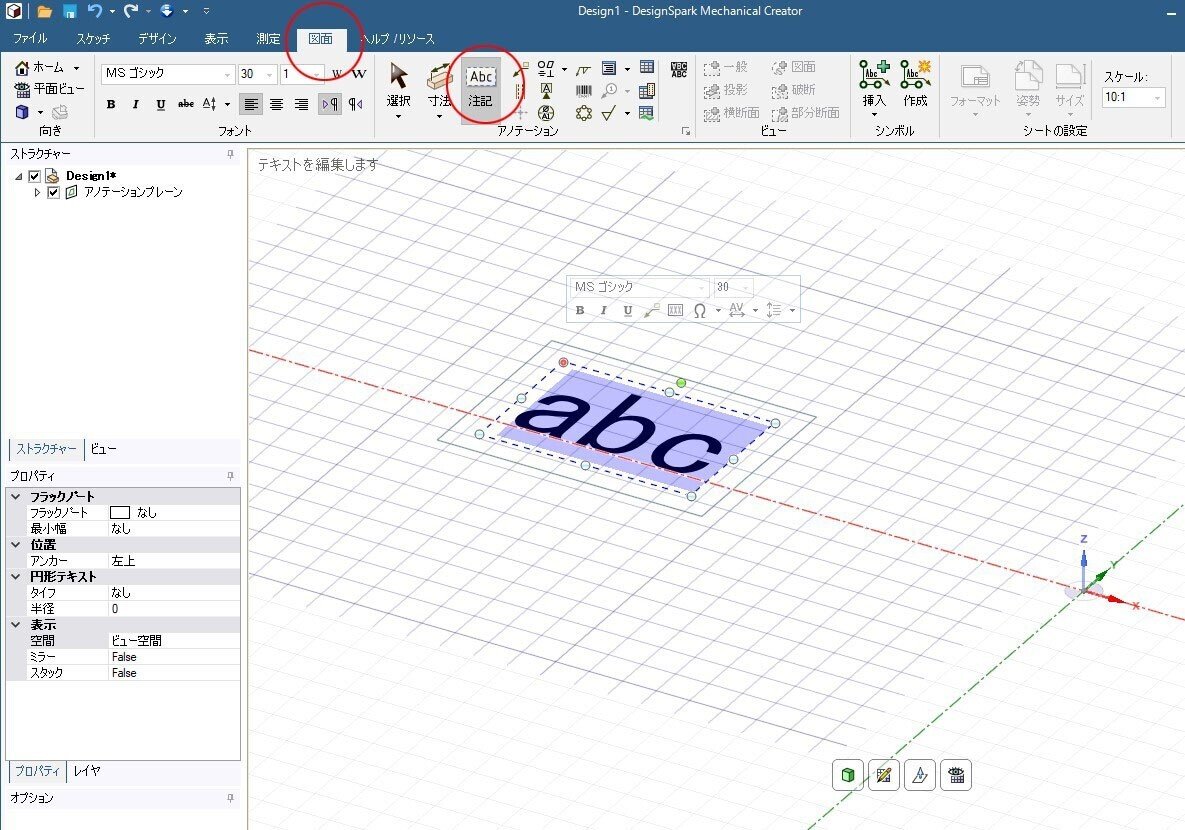This screenshot has height=830, width=1185.
Task: Toggle Italic in the ribbon font group
Action: pos(135,104)
